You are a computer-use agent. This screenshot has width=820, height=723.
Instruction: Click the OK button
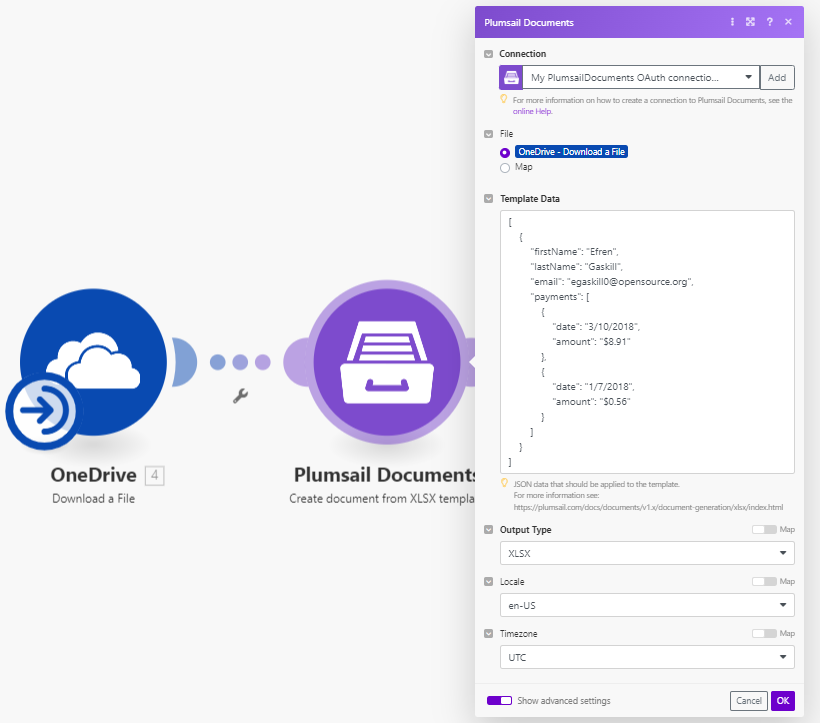783,701
